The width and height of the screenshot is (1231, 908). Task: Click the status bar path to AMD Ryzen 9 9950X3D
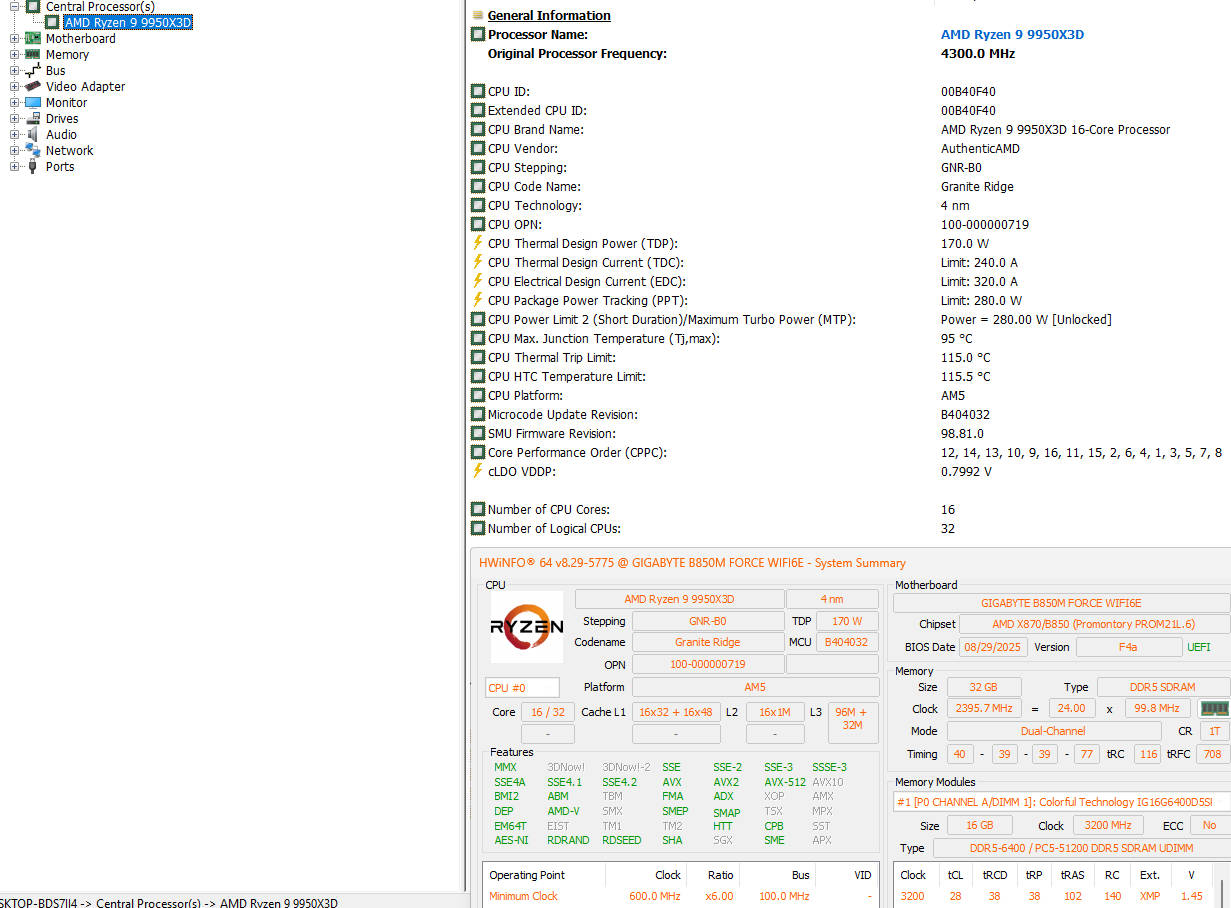(x=169, y=903)
